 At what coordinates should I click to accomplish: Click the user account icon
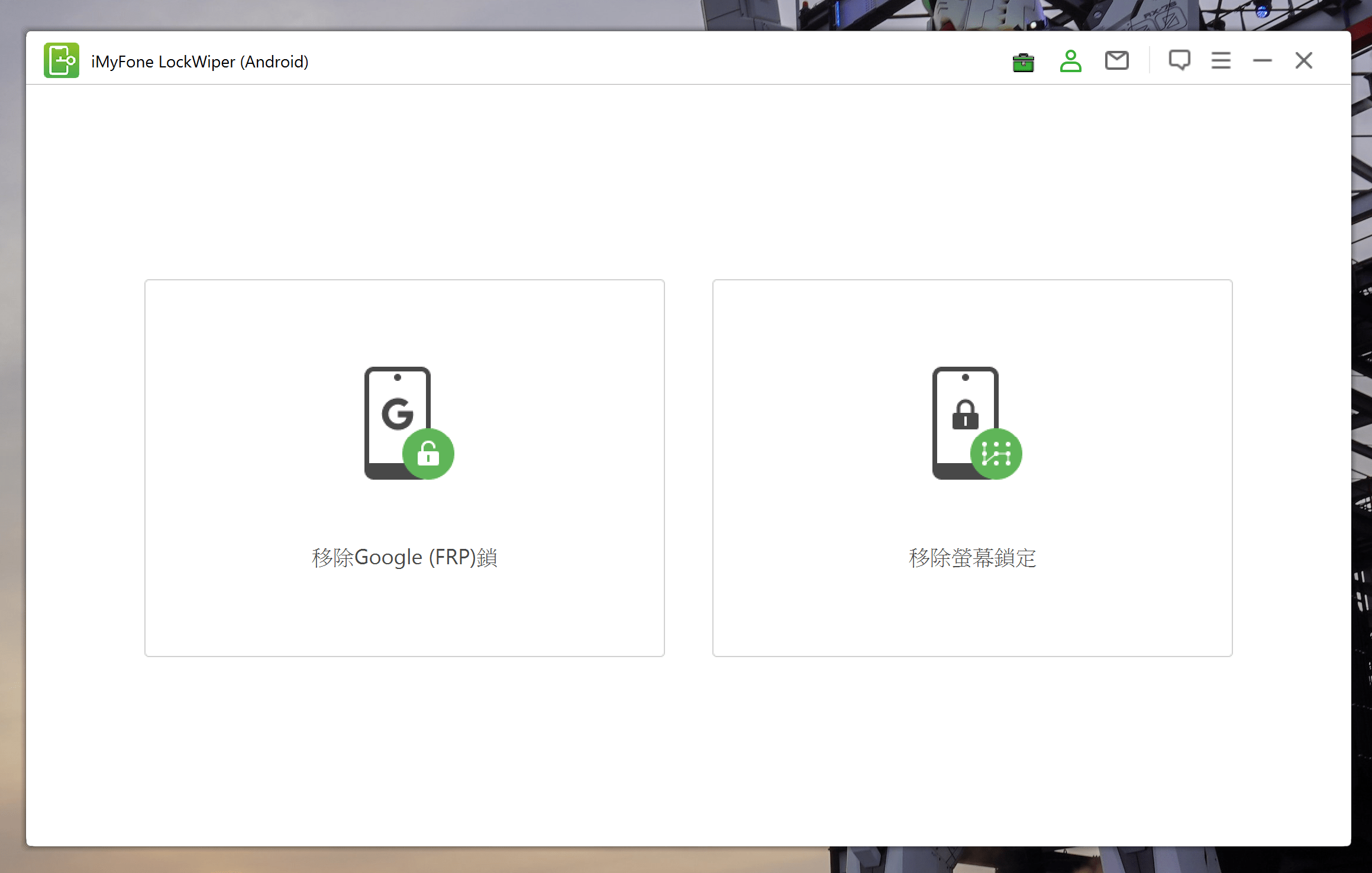point(1070,61)
